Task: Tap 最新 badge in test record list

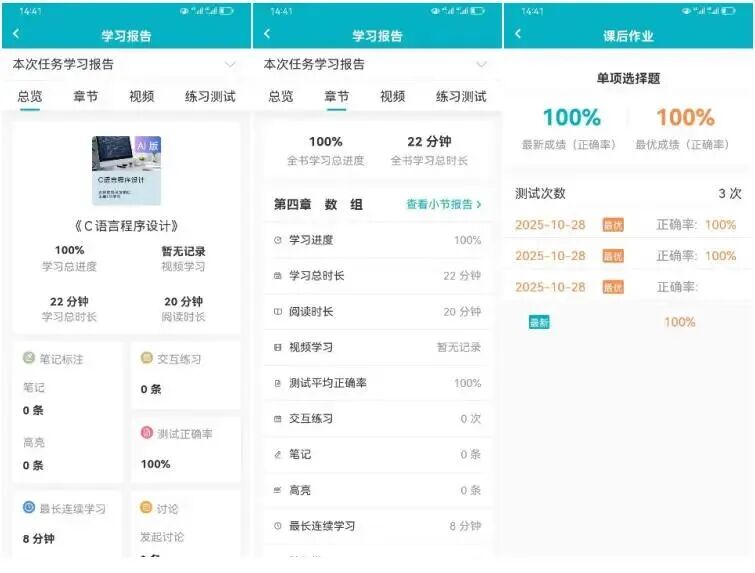Action: [539, 322]
